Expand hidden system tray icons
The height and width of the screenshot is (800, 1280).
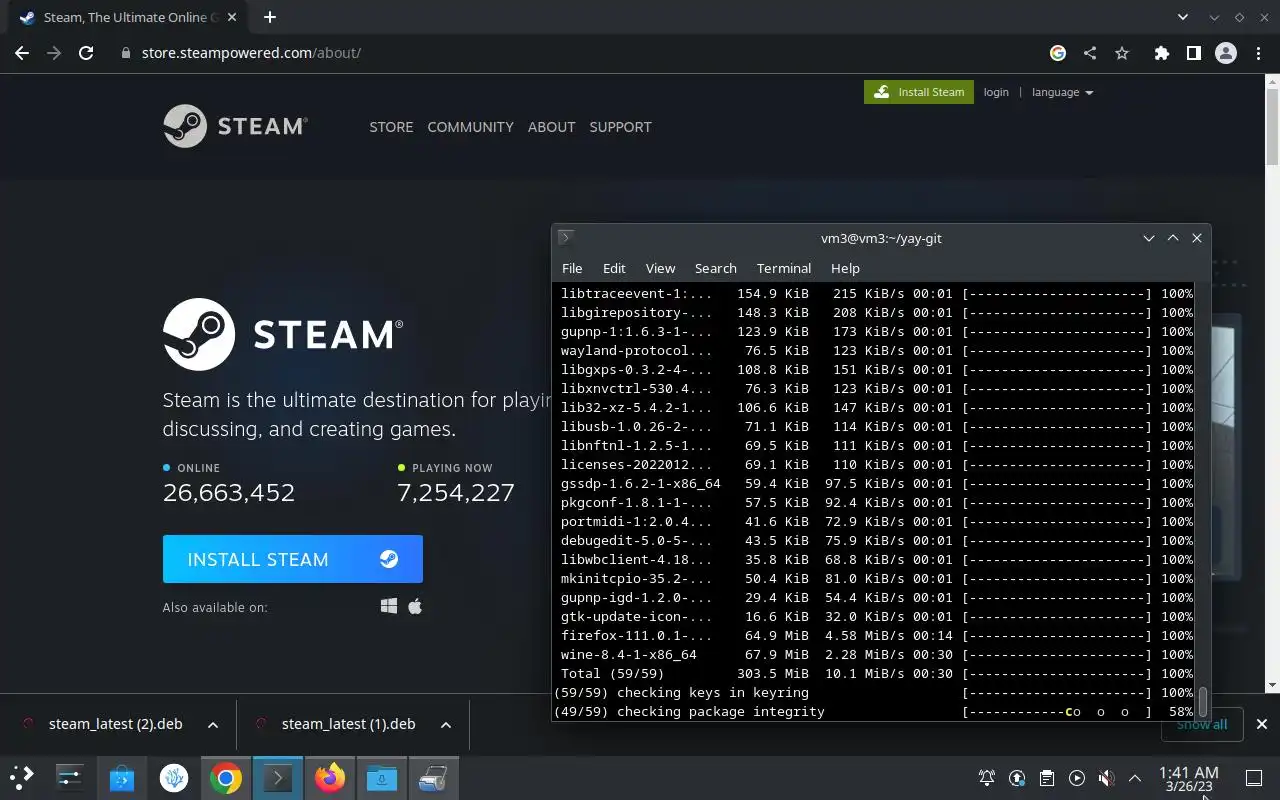click(x=1135, y=778)
